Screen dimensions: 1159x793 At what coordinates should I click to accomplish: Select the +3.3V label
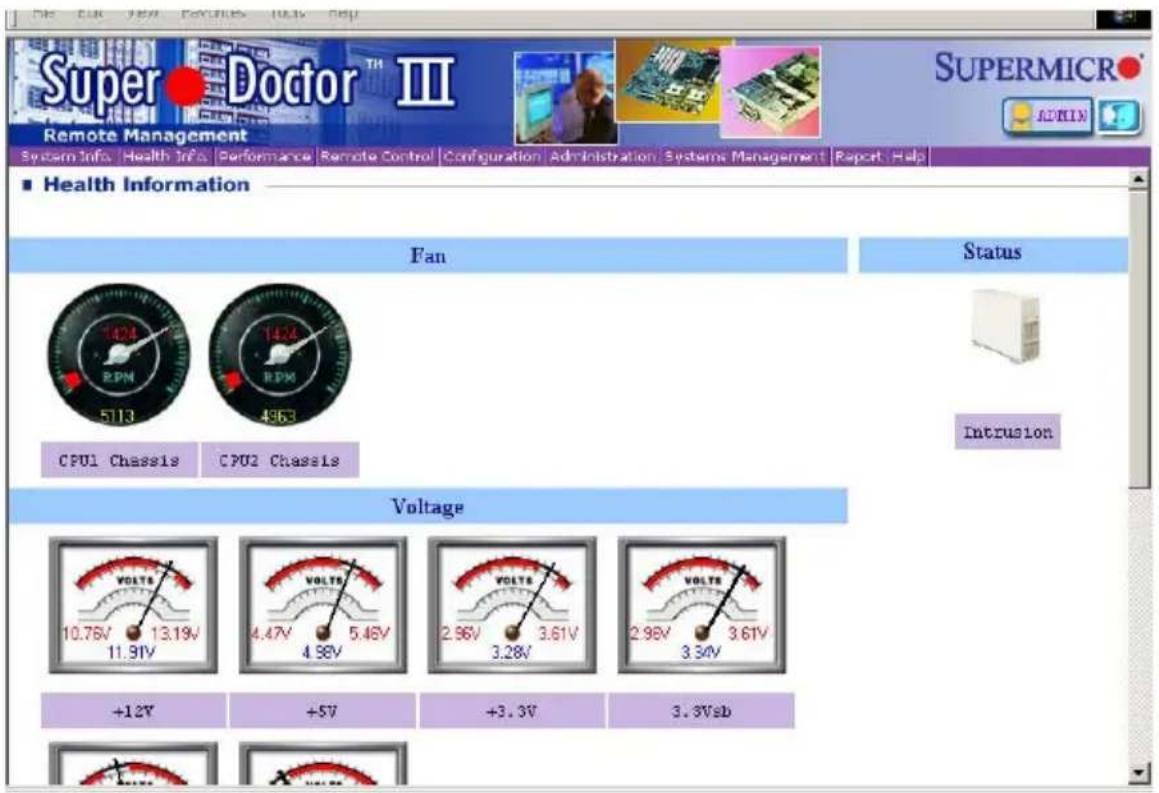pyautogui.click(x=511, y=711)
